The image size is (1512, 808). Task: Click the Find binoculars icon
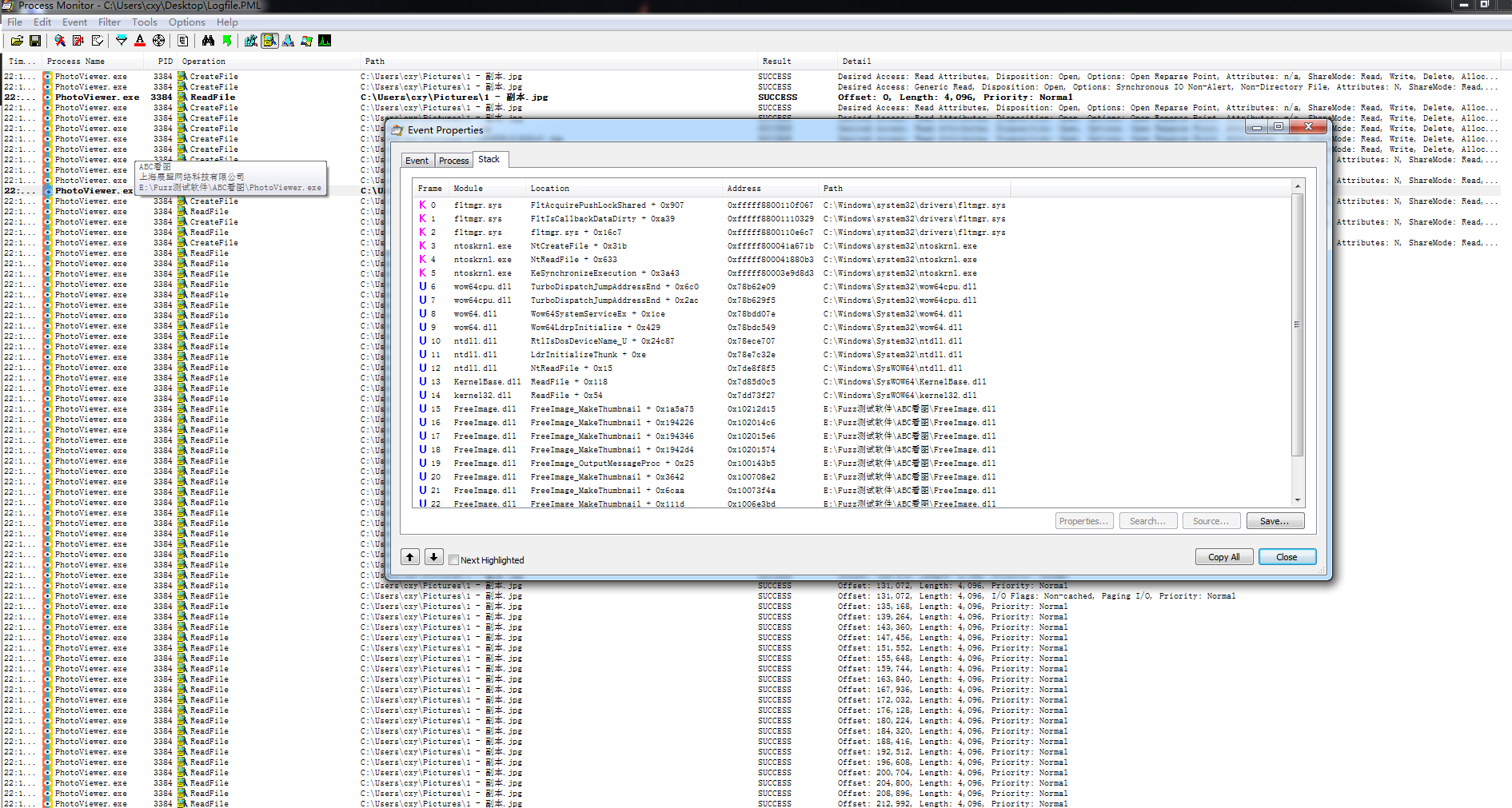click(x=208, y=41)
